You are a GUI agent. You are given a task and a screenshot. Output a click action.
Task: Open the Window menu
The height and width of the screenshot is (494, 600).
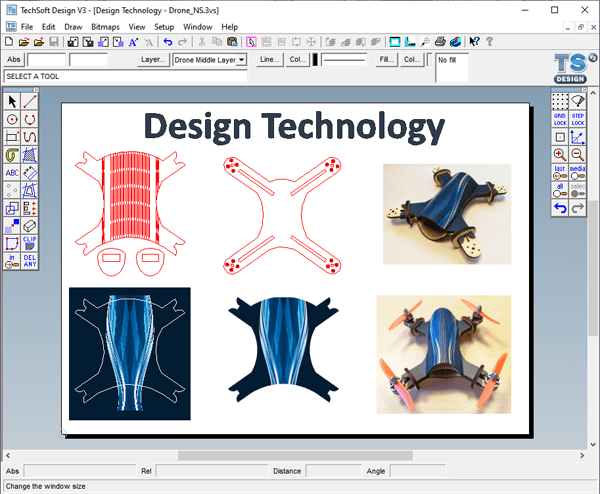click(197, 27)
